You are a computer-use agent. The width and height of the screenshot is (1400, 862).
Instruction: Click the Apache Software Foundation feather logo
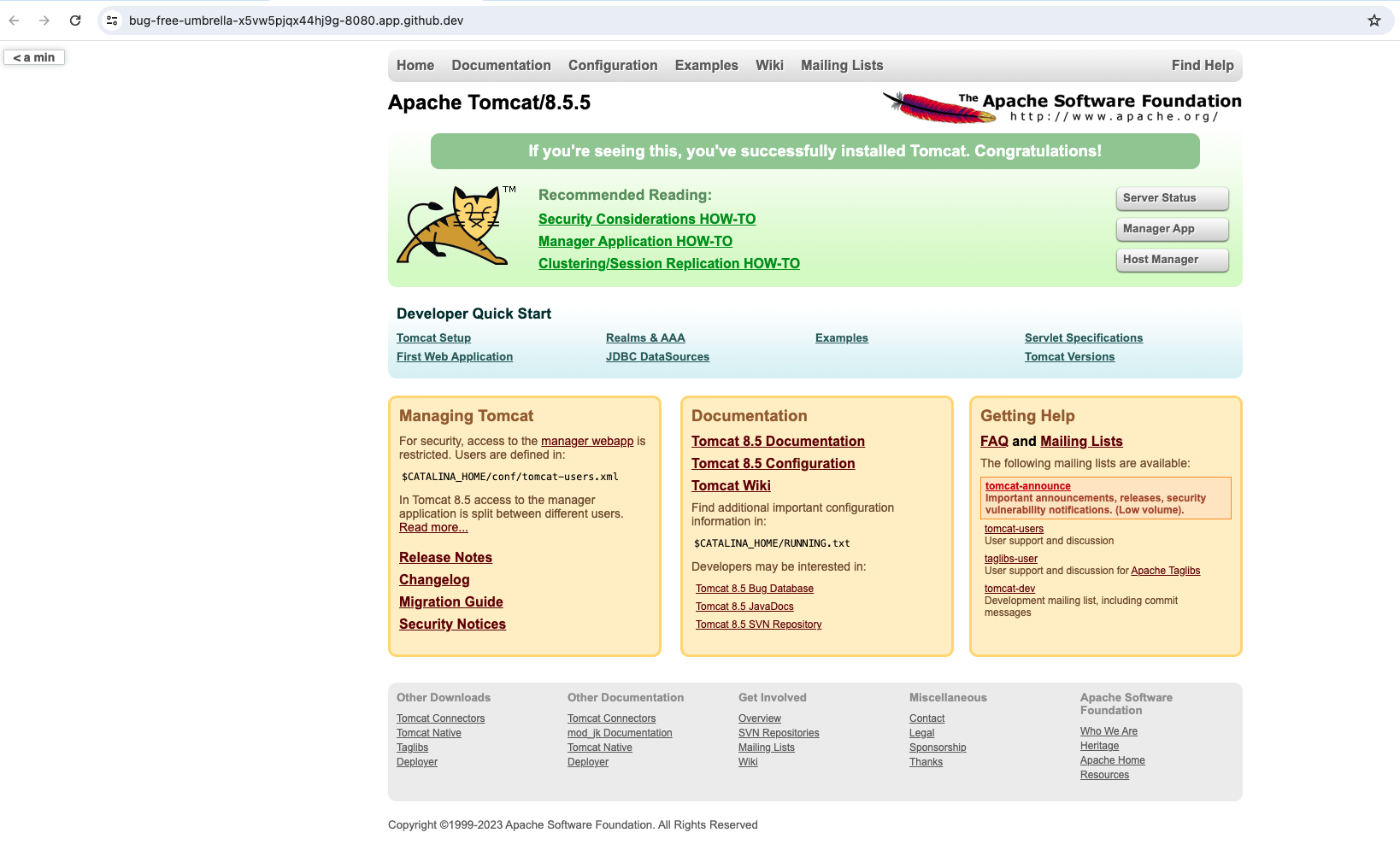(x=1062, y=108)
